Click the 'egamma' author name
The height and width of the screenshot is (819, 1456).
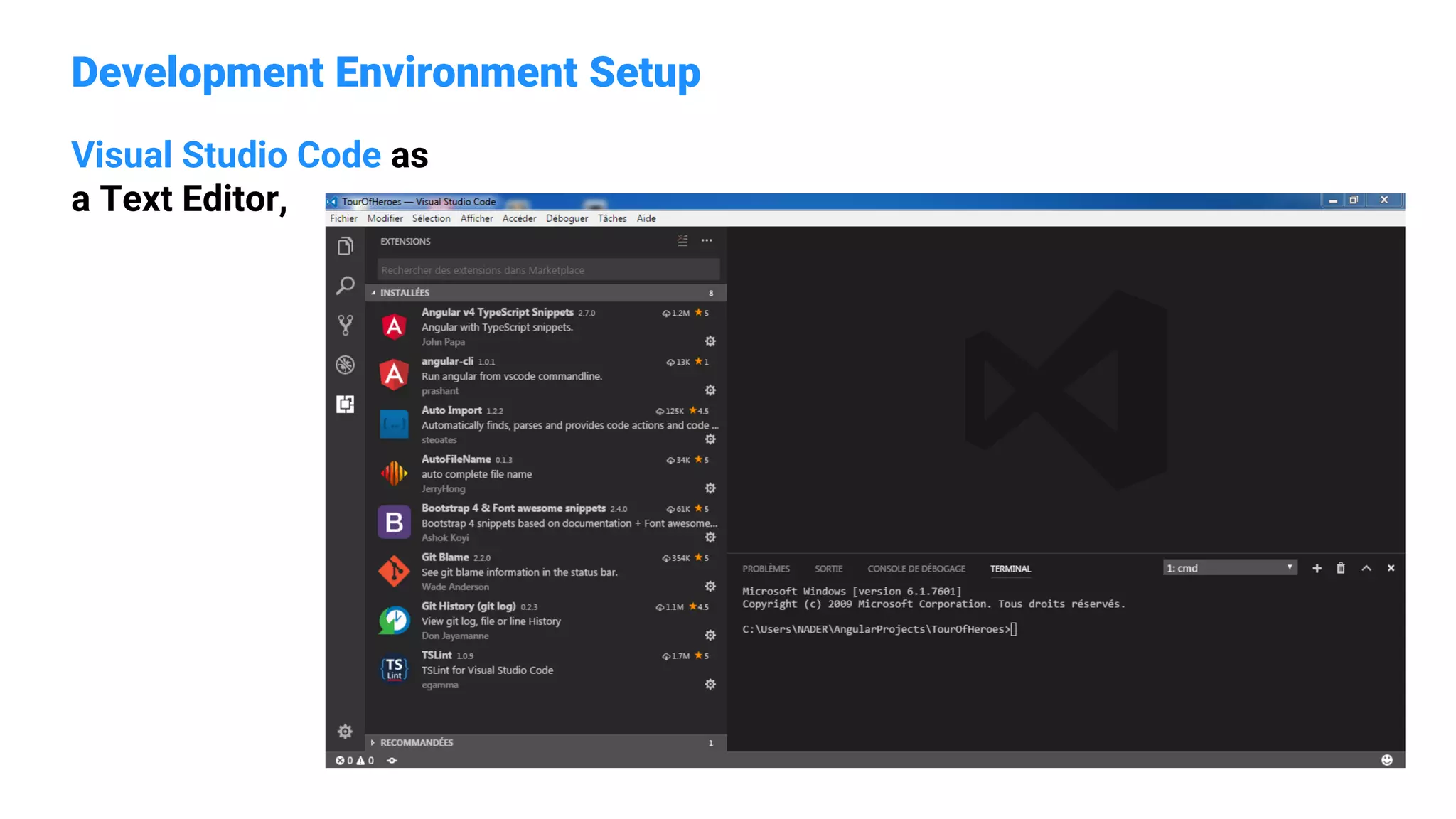(x=440, y=685)
